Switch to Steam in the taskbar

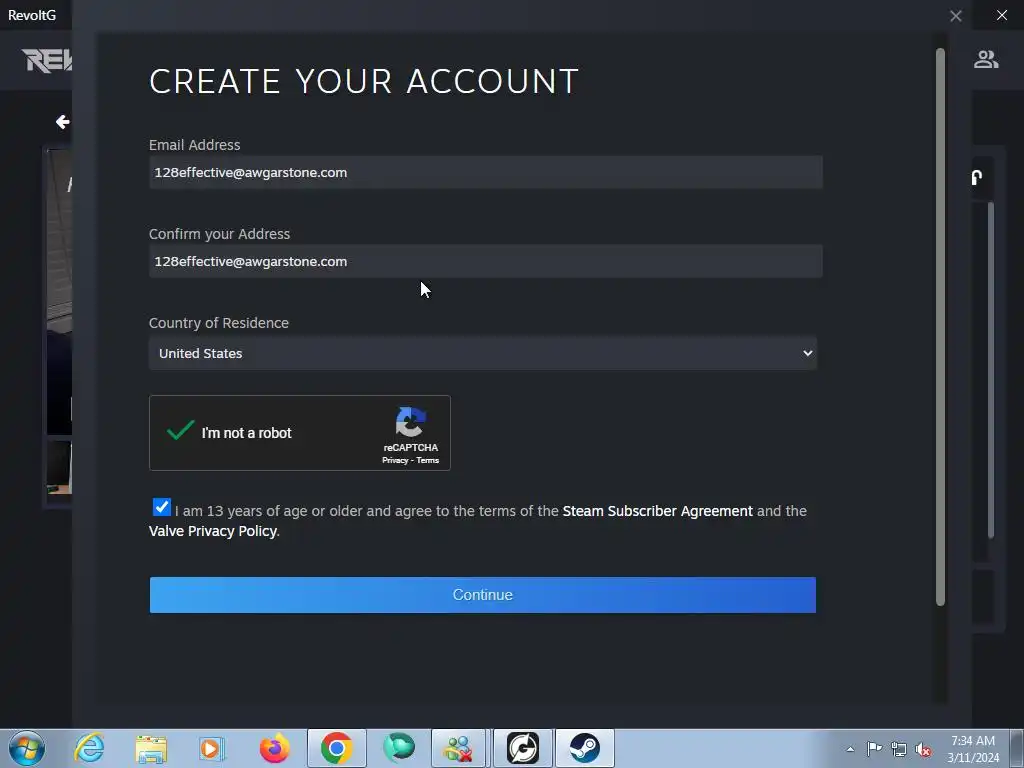tap(584, 748)
